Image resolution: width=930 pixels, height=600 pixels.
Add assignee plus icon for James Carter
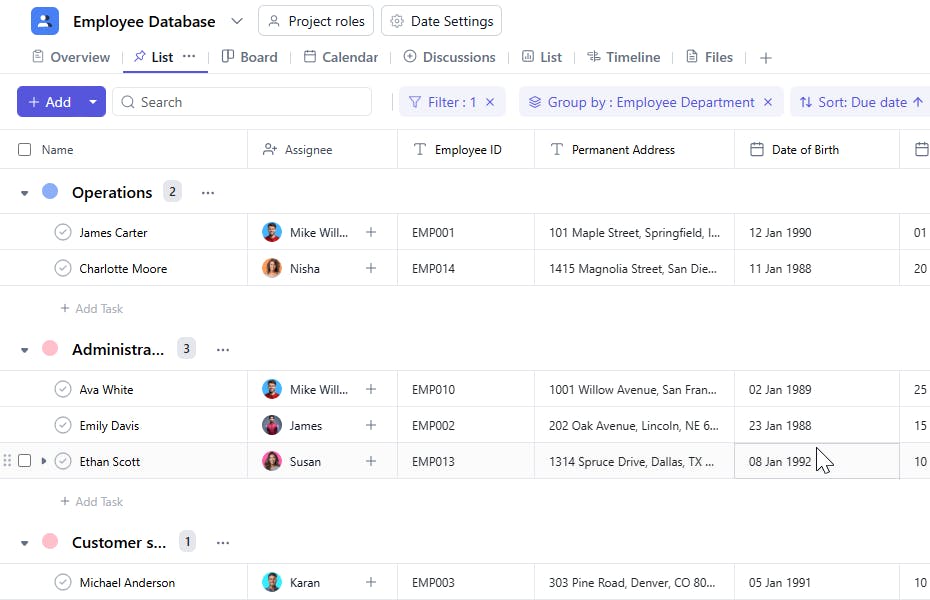click(371, 233)
